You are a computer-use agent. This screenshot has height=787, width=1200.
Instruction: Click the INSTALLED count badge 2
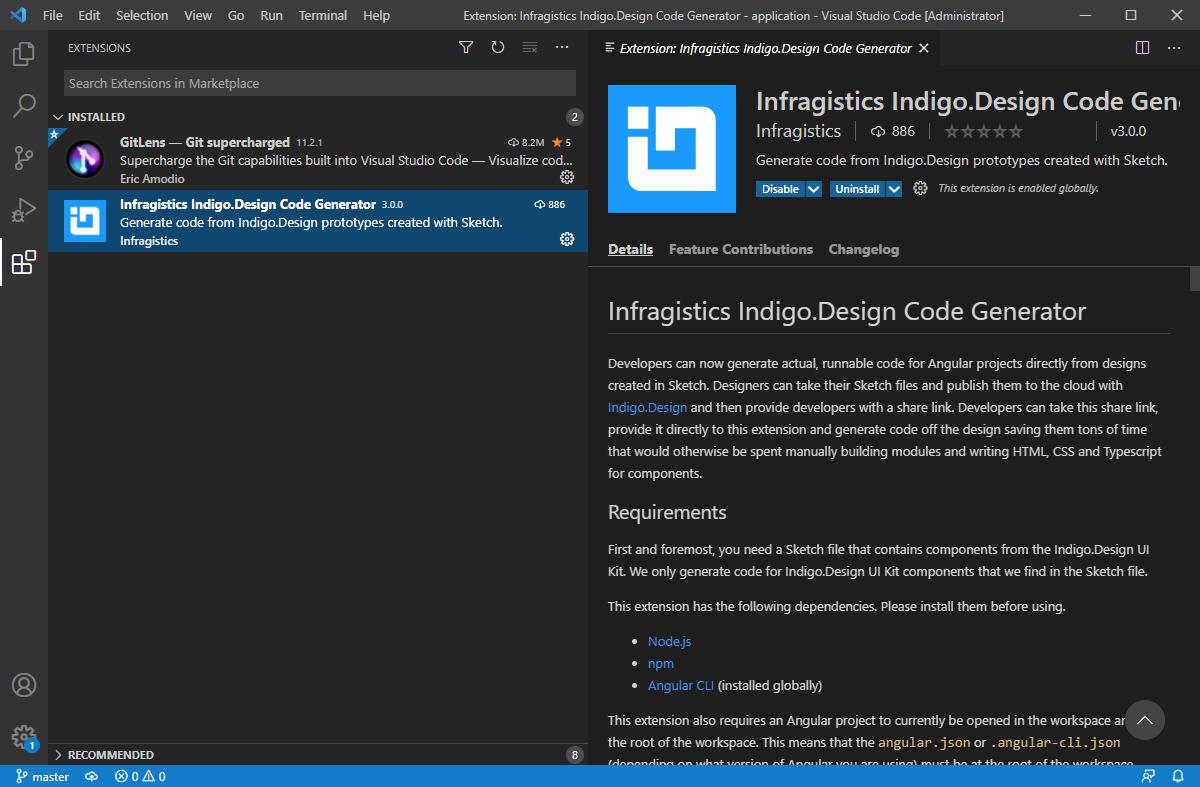coord(574,117)
